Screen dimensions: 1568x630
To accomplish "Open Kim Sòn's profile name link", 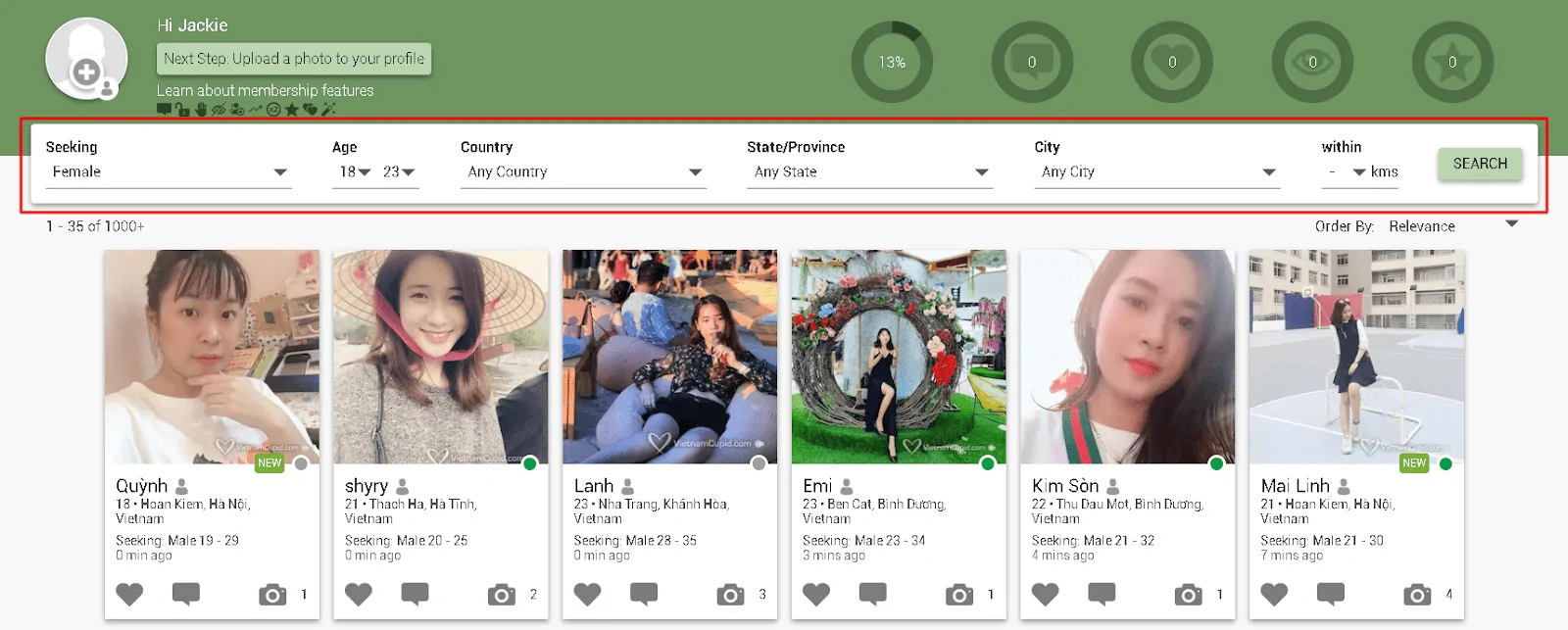I will point(1065,486).
